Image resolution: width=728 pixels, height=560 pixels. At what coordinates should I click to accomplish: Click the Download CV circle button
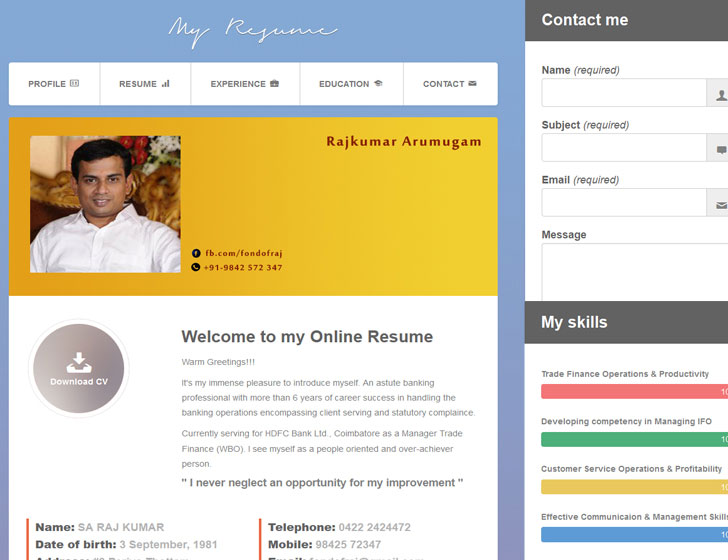(x=79, y=369)
